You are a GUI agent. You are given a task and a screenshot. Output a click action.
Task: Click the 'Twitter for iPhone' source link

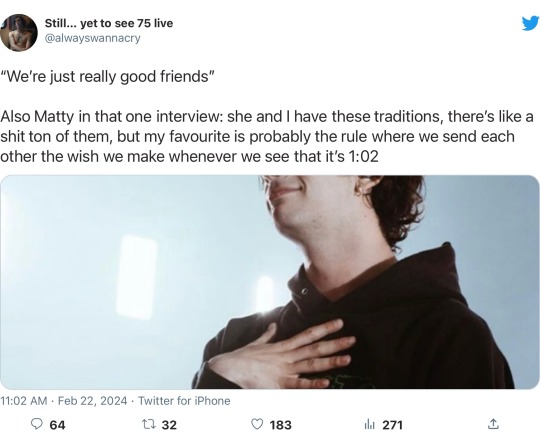pyautogui.click(x=184, y=401)
